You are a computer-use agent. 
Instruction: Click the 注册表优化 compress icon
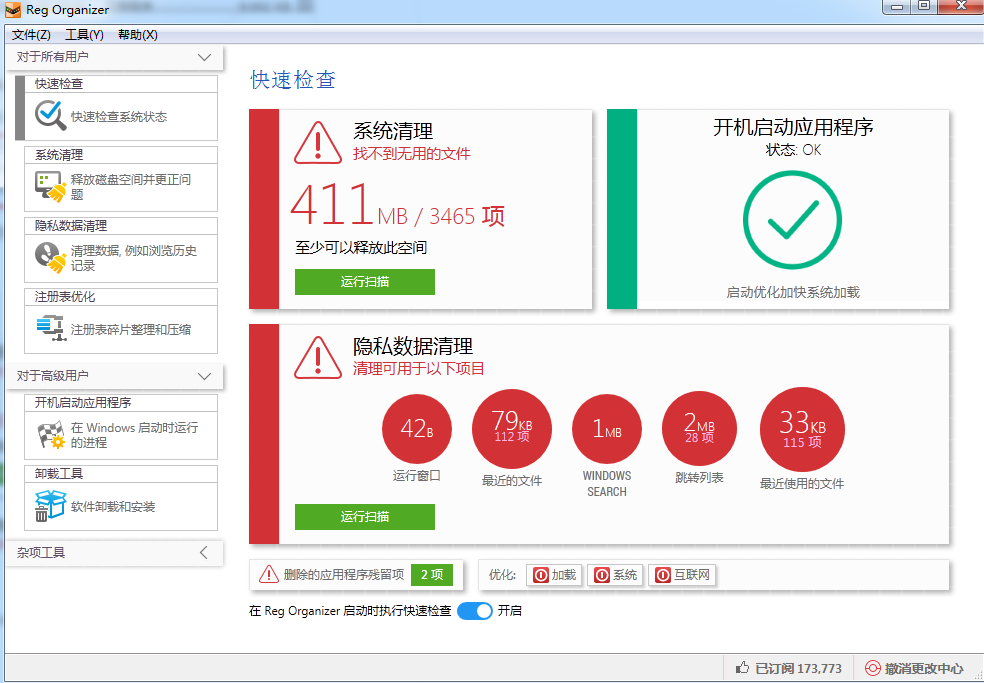click(x=51, y=328)
